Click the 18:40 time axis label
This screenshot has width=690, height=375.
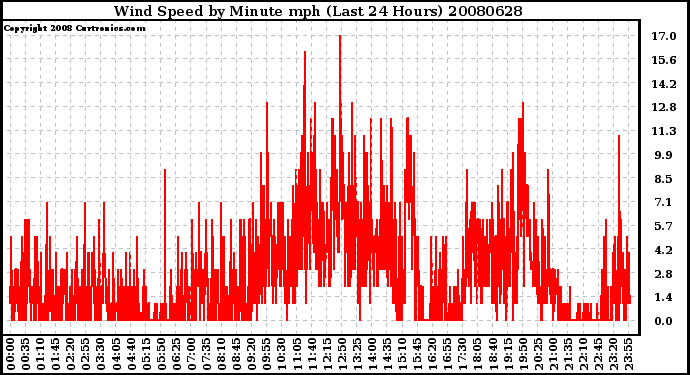[492, 355]
